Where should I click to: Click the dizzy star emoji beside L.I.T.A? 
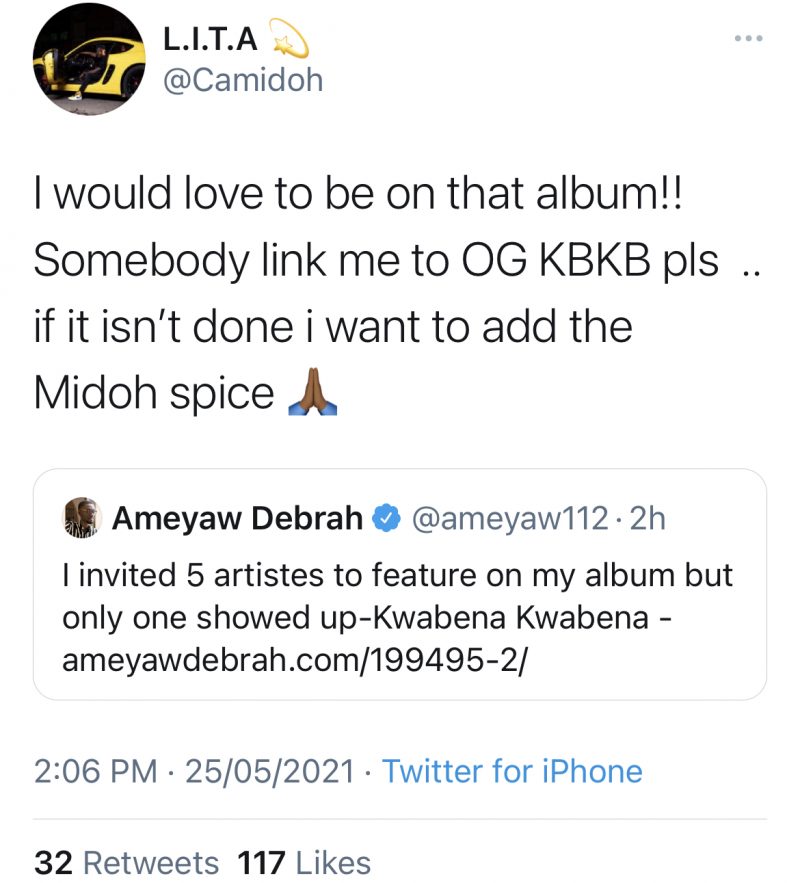(289, 38)
